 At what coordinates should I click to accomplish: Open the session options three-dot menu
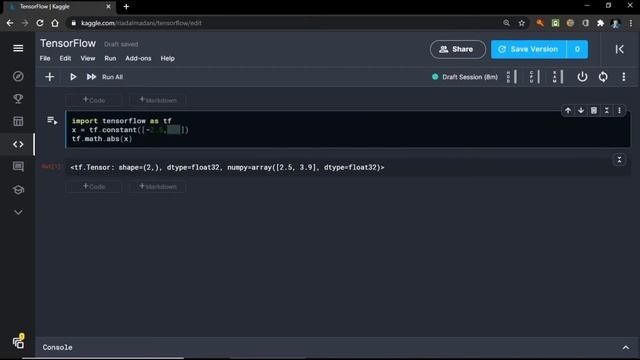(x=624, y=77)
